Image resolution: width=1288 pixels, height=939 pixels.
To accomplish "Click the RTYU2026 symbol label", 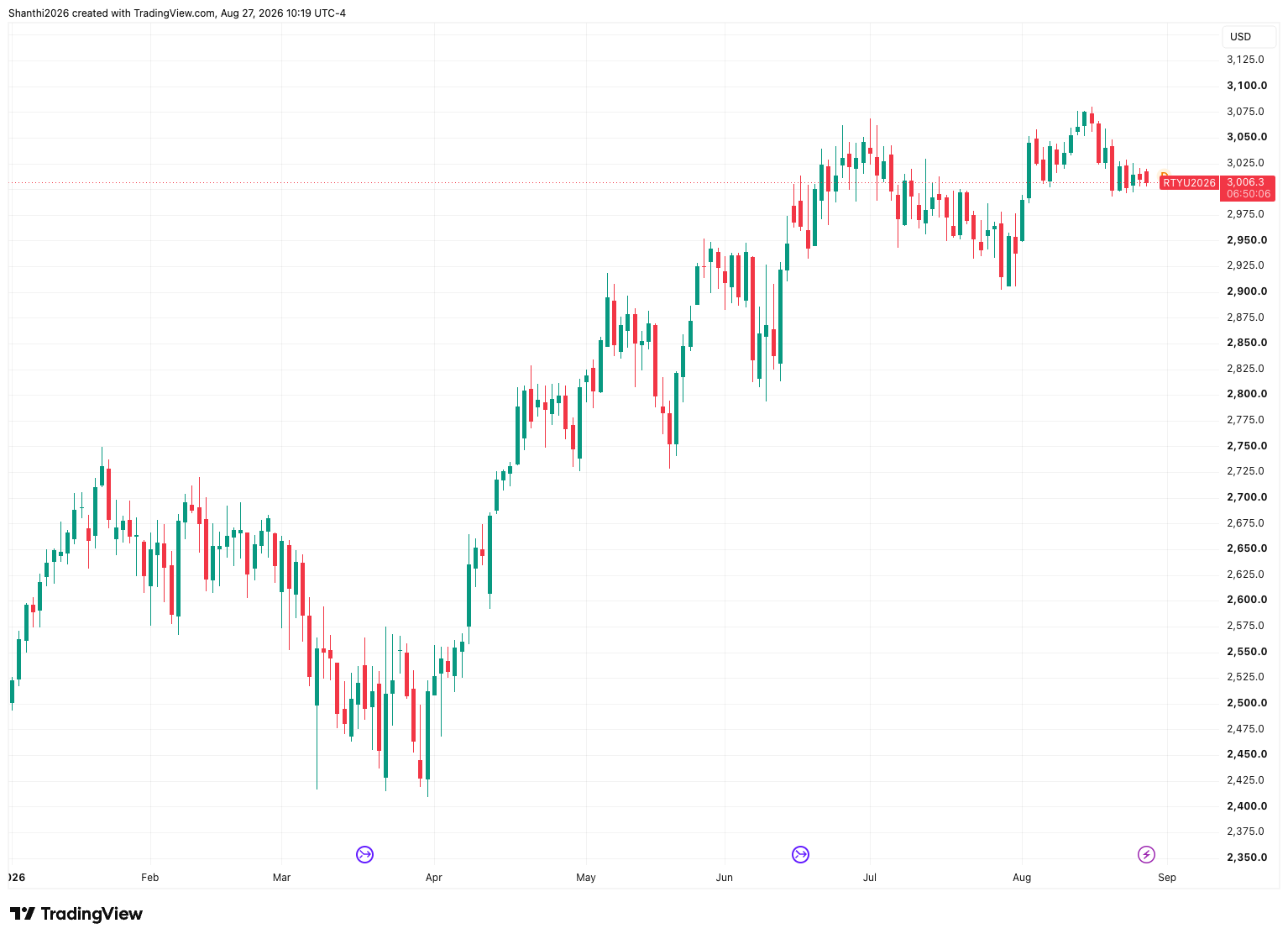I will pyautogui.click(x=1189, y=183).
